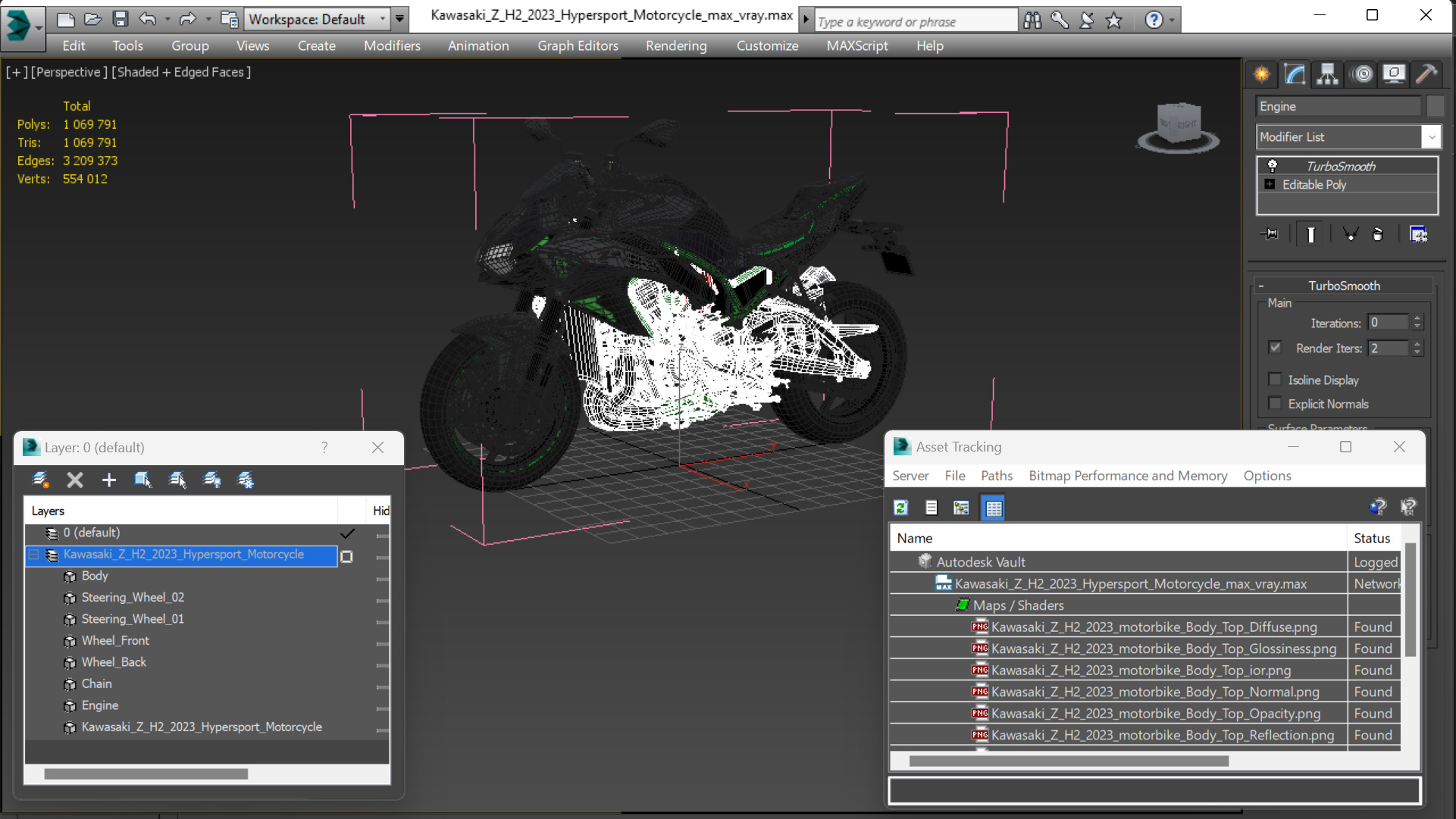Delete layer with the X icon
The height and width of the screenshot is (819, 1456).
pyautogui.click(x=74, y=480)
